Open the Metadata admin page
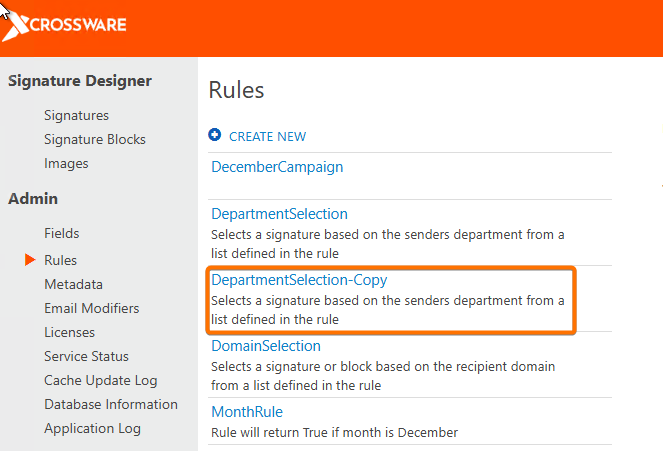The width and height of the screenshot is (663, 451). [73, 285]
